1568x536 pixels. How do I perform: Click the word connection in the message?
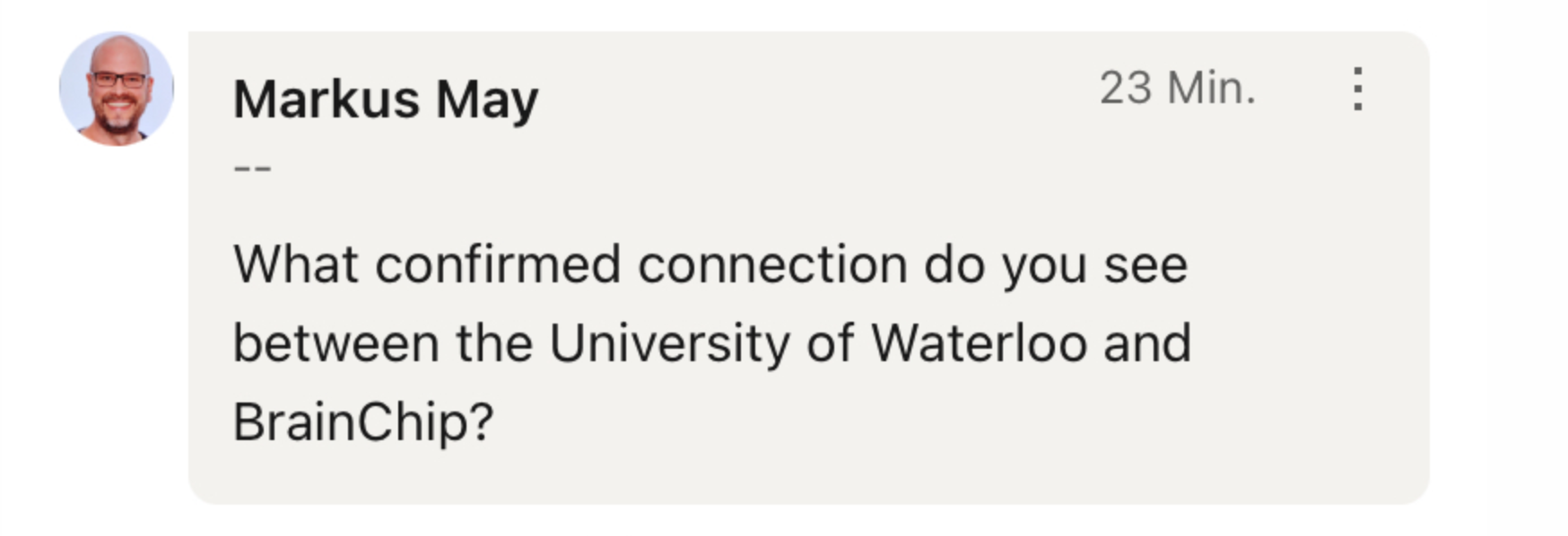click(772, 265)
